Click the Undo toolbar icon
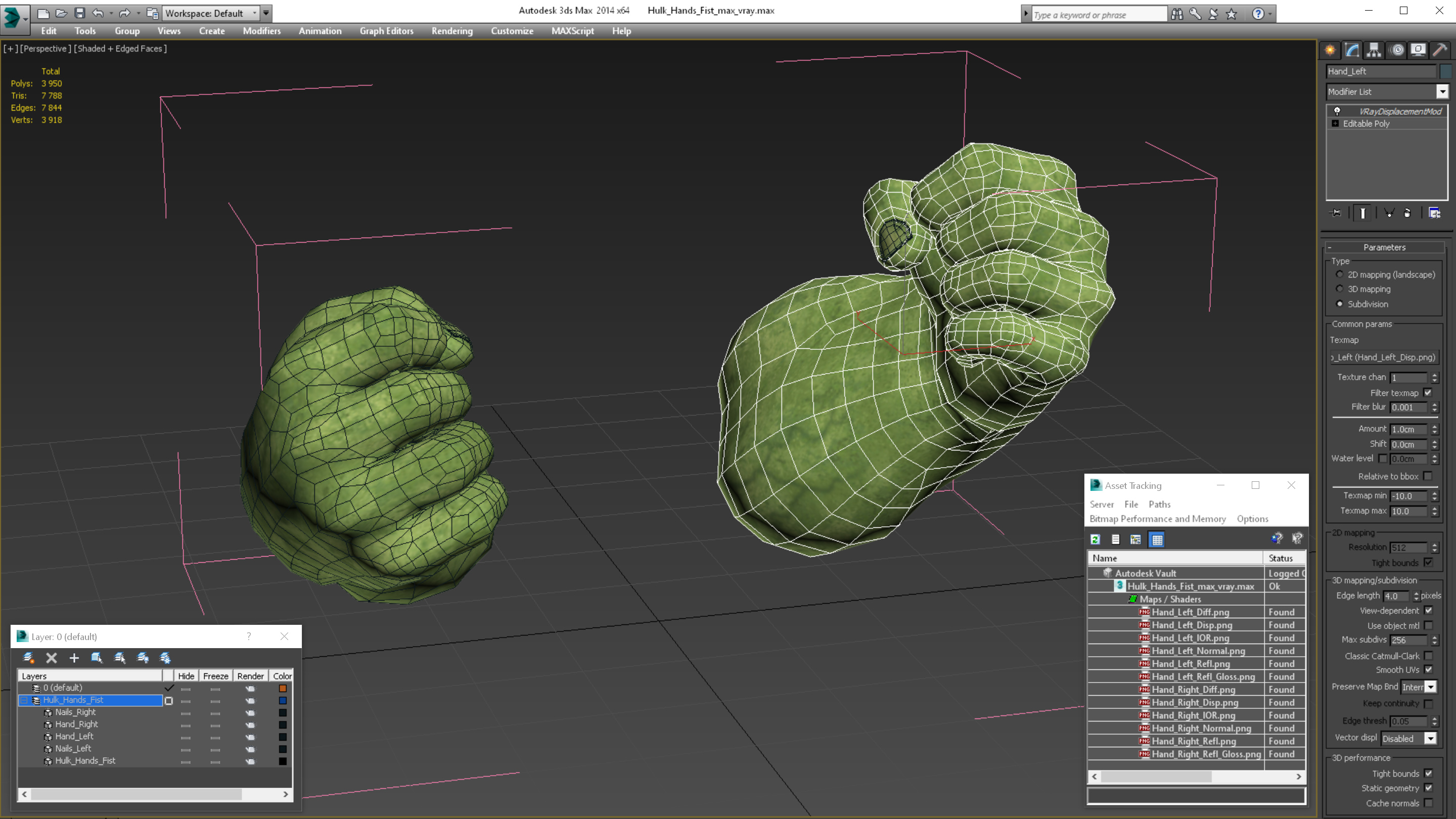Screen dimensions: 1456x819 98,13
